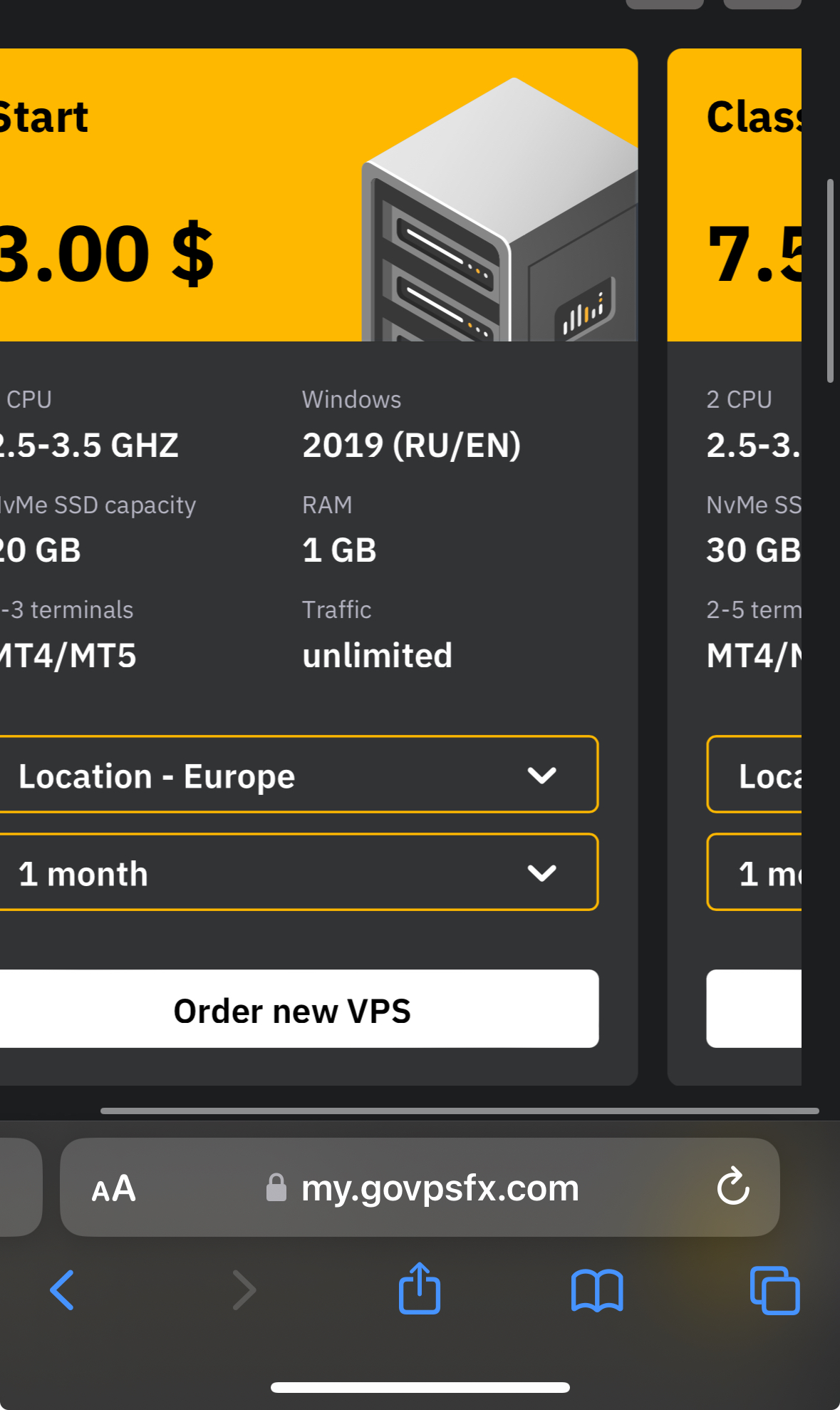Open the Safari share sheet icon

pyautogui.click(x=420, y=1288)
